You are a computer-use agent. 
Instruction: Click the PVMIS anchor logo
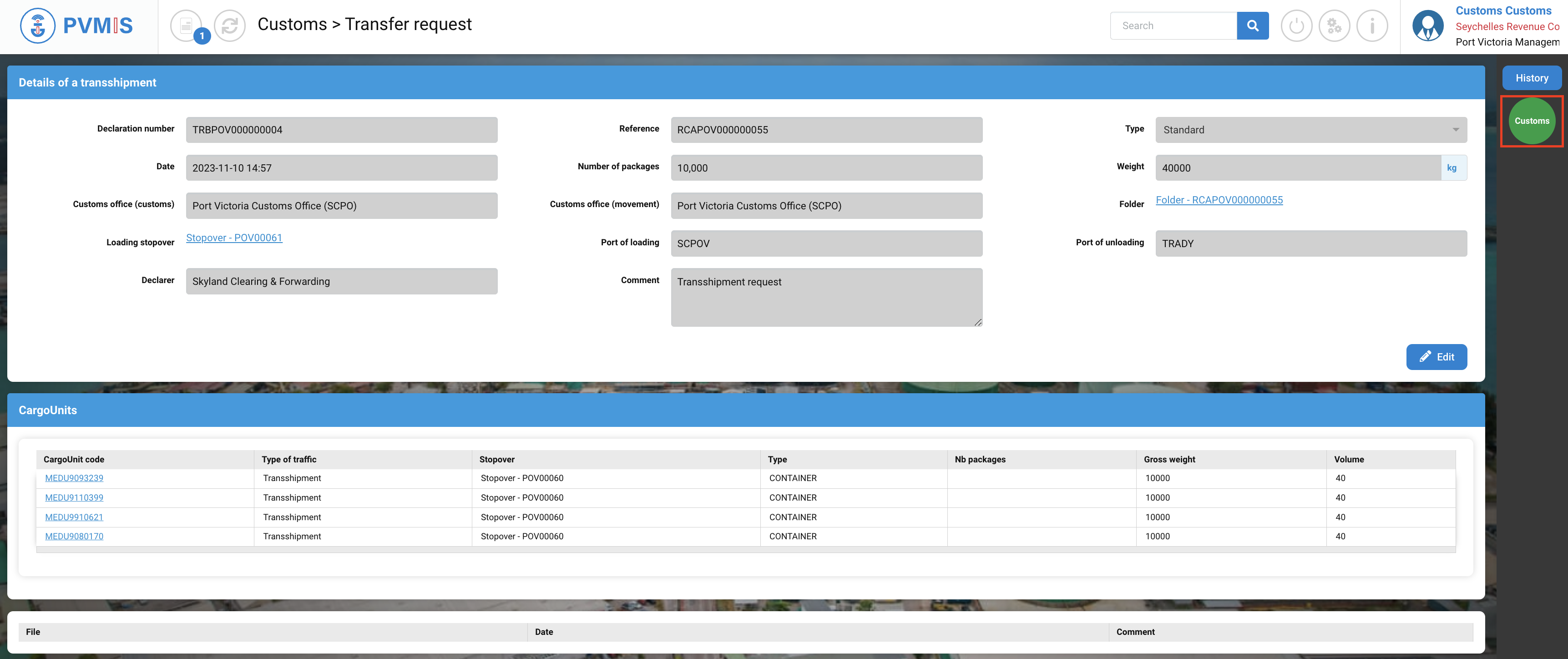pos(38,25)
